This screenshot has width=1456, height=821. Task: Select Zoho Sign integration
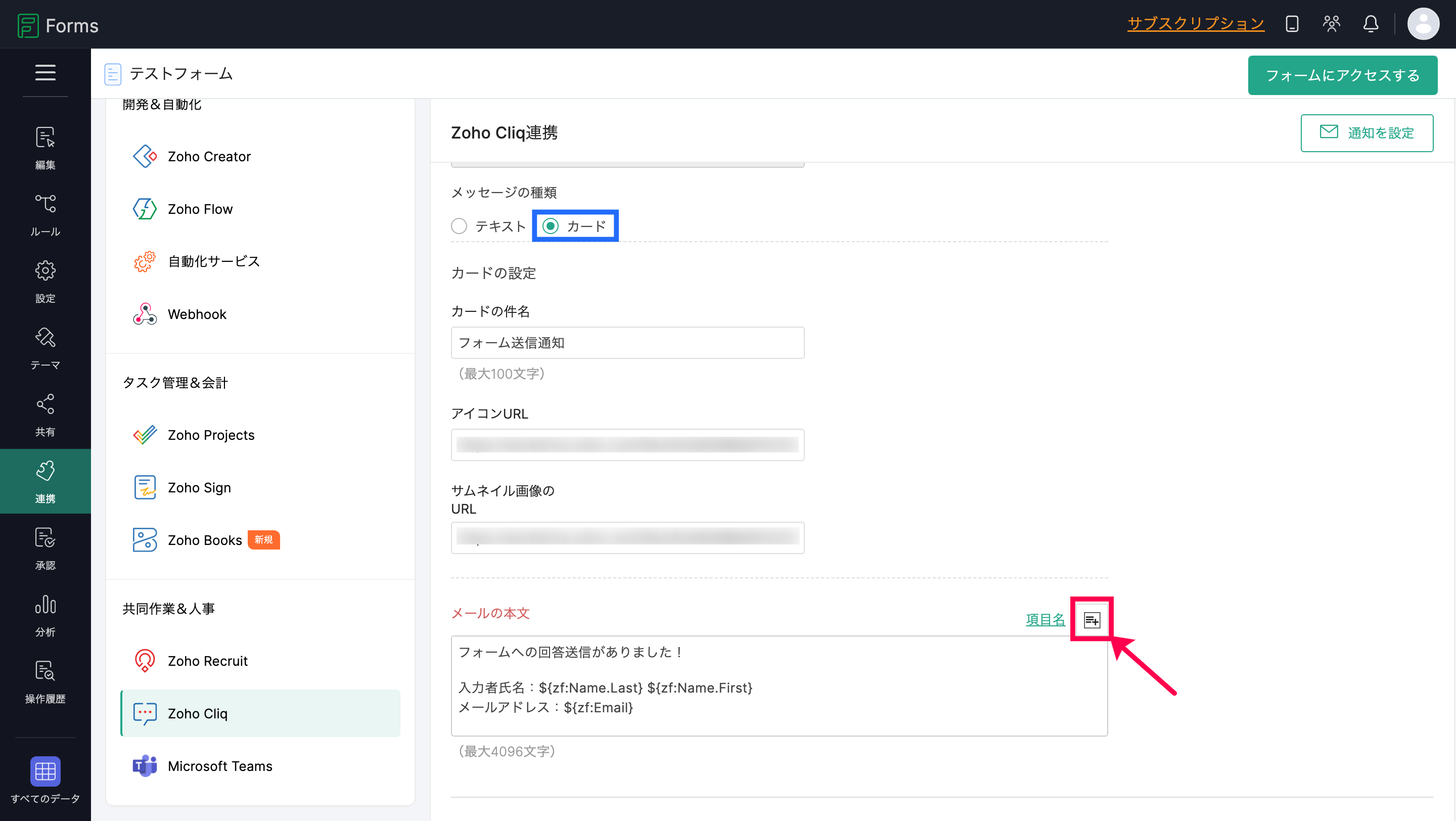tap(260, 488)
